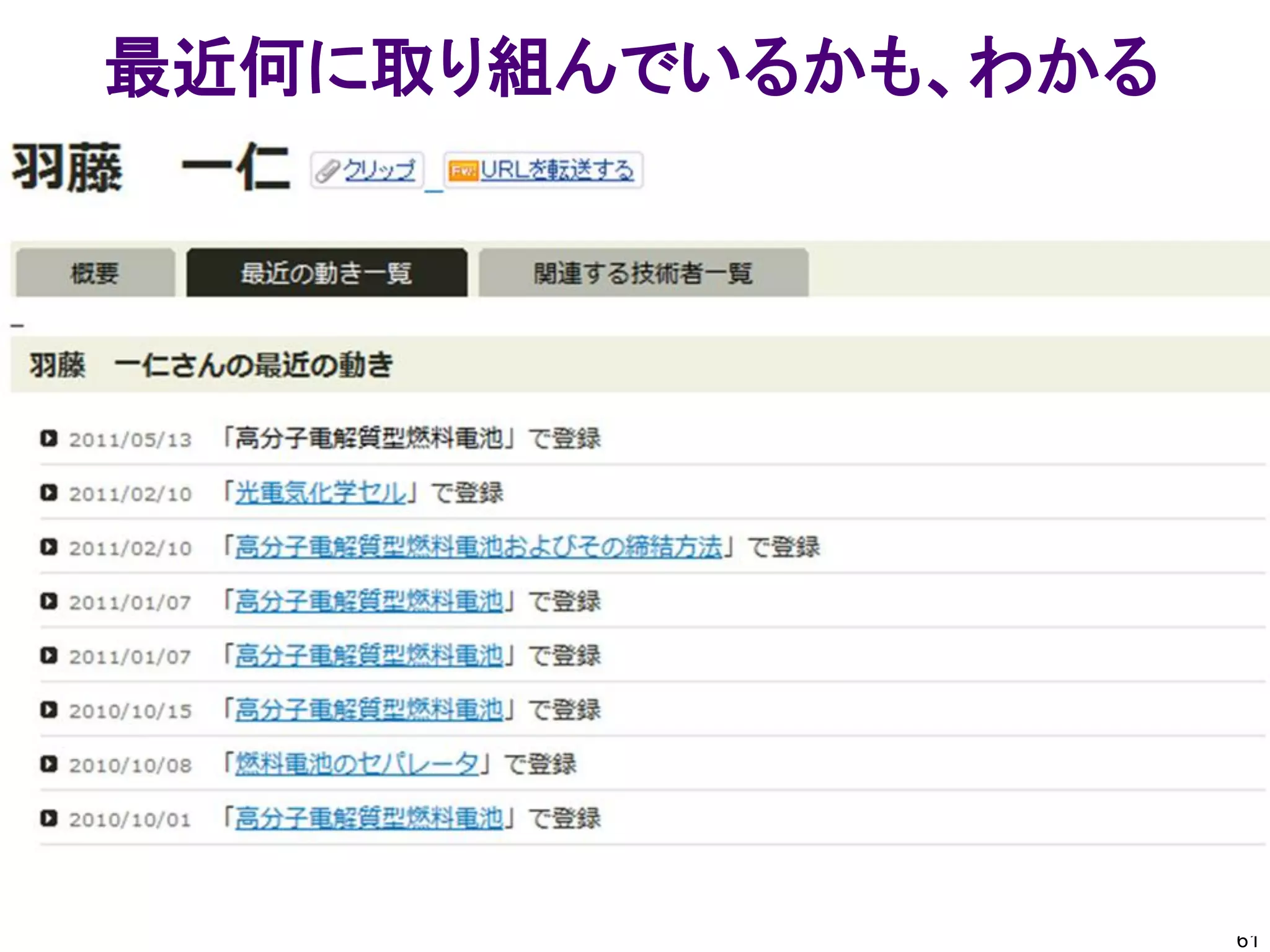Click the name heading 羽藤 一仁
The height and width of the screenshot is (952, 1270).
tap(151, 167)
